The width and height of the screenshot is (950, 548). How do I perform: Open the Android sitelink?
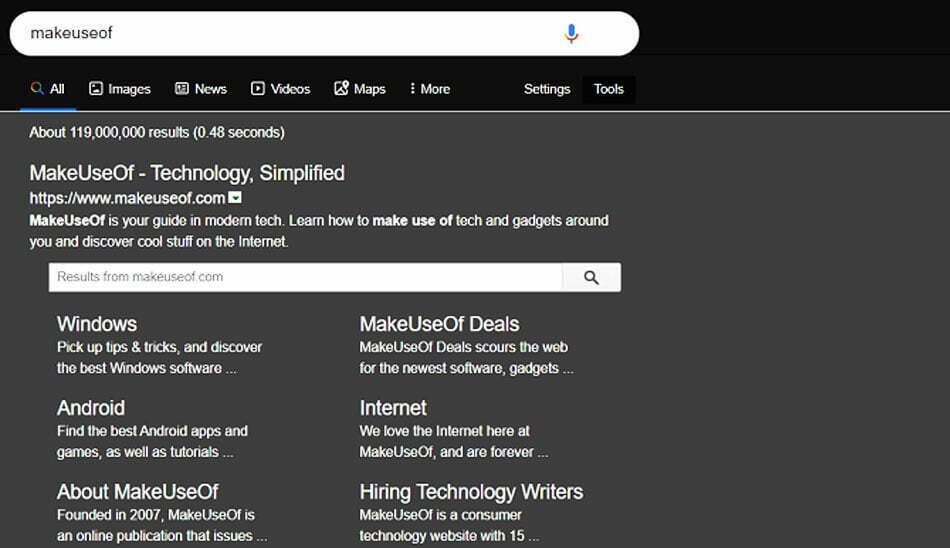(x=91, y=408)
